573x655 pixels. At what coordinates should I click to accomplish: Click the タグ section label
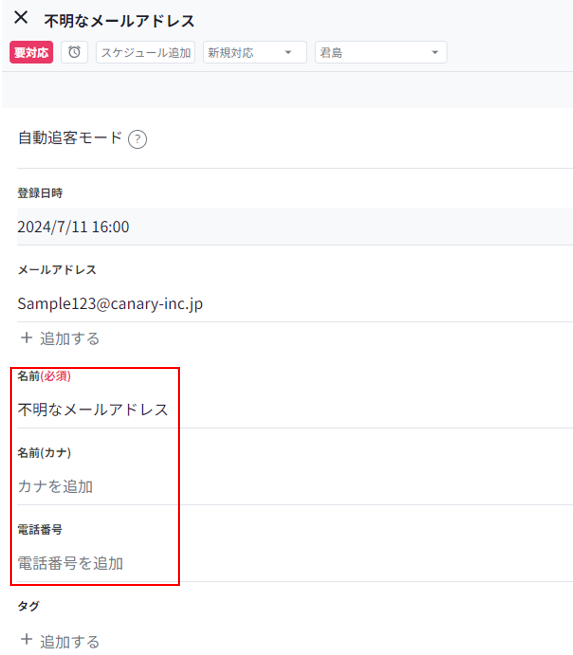[28, 606]
